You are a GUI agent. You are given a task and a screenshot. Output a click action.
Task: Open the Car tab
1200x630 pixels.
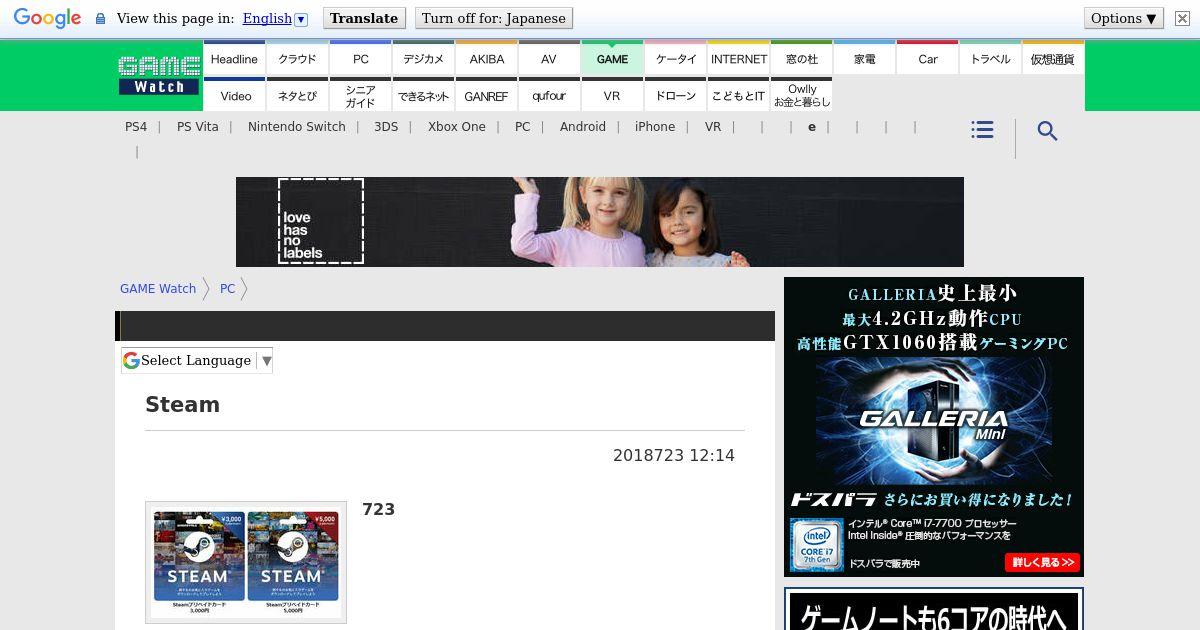pyautogui.click(x=928, y=59)
